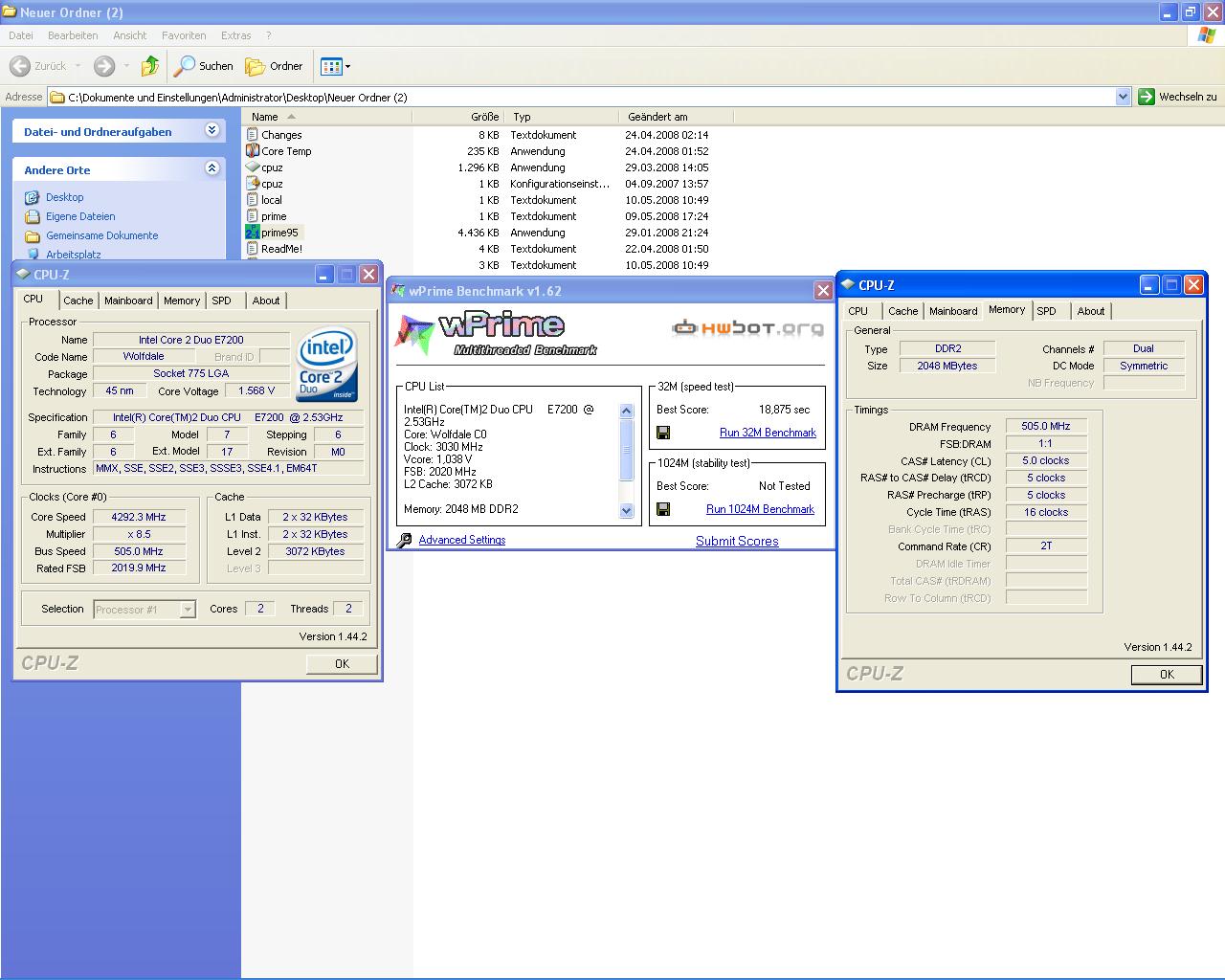Go up one folder level icon
This screenshot has width=1225, height=980.
[x=150, y=66]
